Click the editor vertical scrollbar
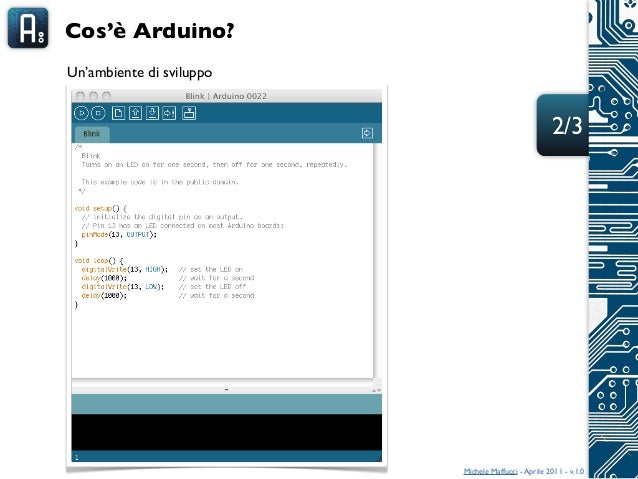This screenshot has height=479, width=638. pos(378,260)
